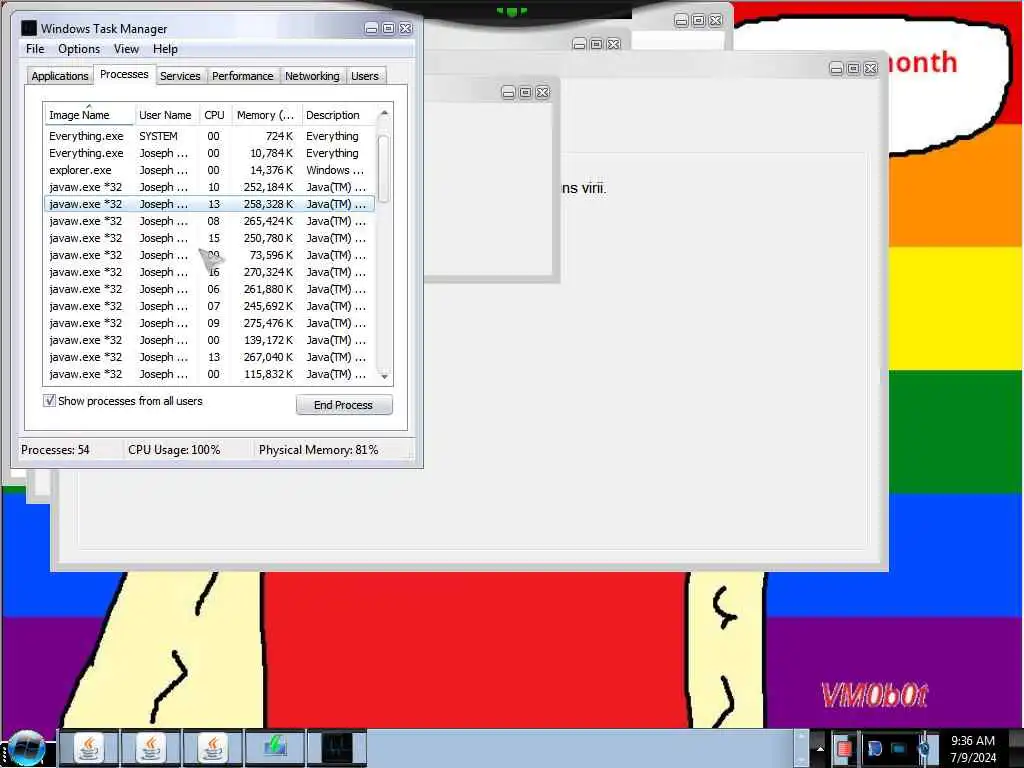Click the Task Manager title bar icon
Viewport: 1024px width, 768px height.
click(x=29, y=28)
